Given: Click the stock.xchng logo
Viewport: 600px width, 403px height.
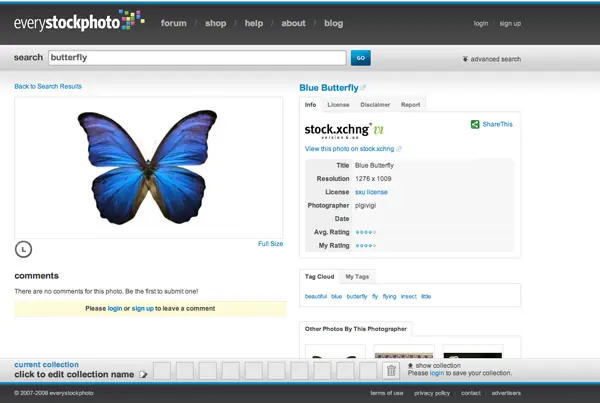Looking at the screenshot, I should [344, 131].
